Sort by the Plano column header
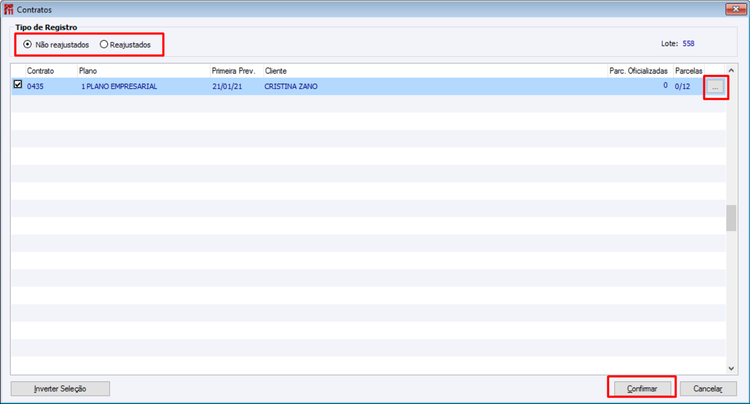 coord(143,71)
